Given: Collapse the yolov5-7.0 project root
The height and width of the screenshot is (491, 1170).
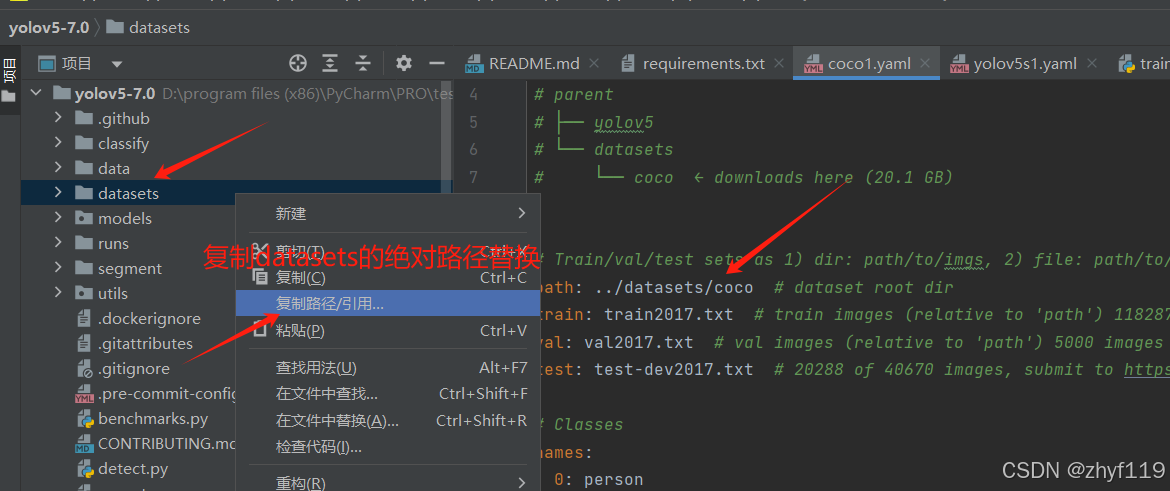Looking at the screenshot, I should point(34,94).
